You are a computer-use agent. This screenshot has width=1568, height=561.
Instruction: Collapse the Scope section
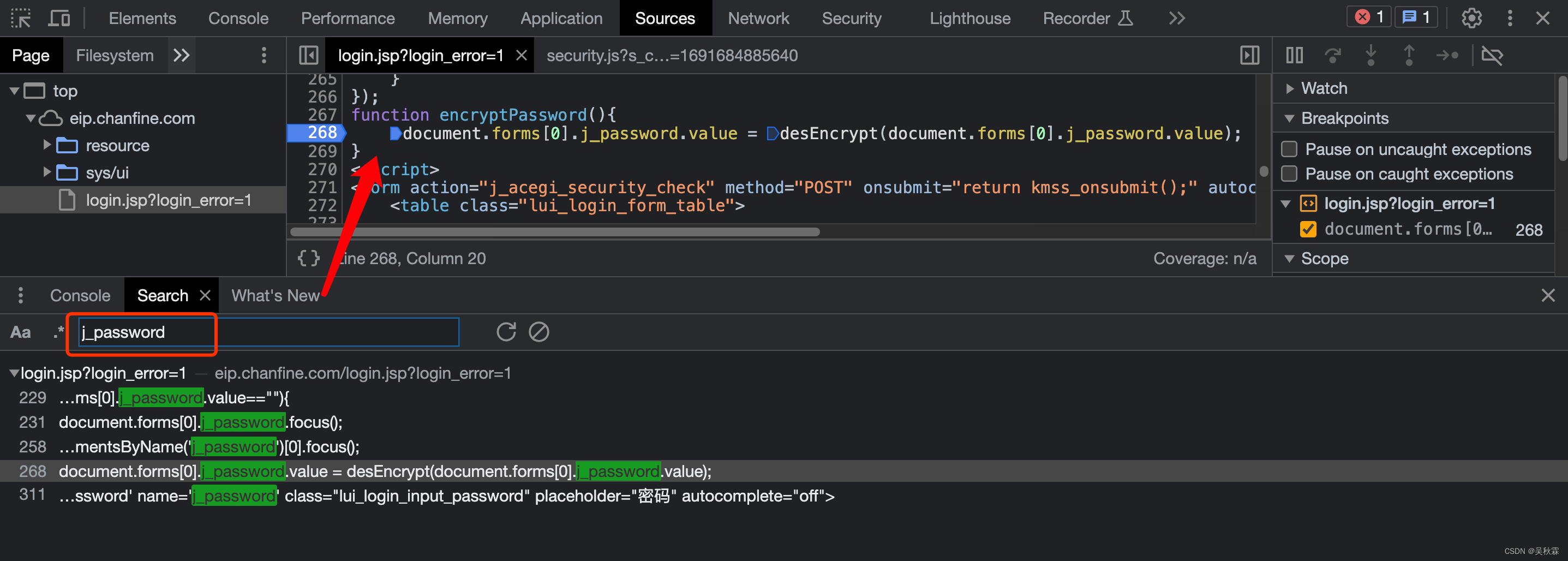coord(1289,259)
